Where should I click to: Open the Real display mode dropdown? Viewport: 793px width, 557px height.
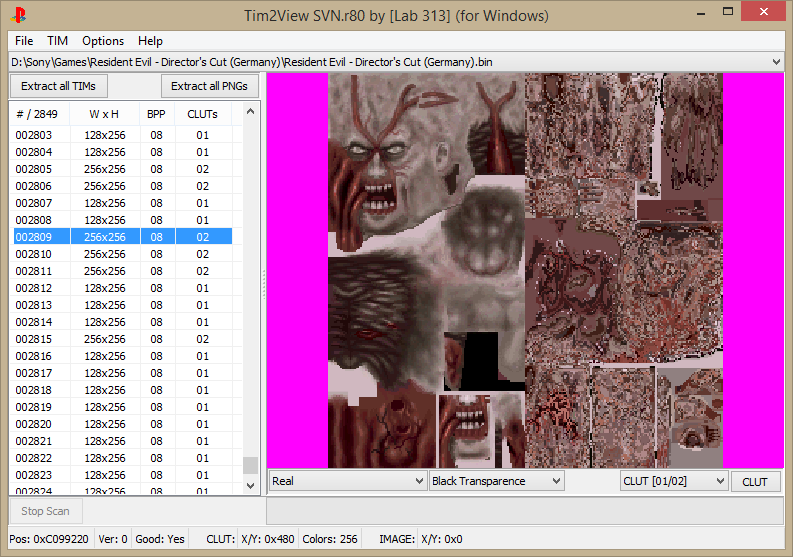pos(348,481)
